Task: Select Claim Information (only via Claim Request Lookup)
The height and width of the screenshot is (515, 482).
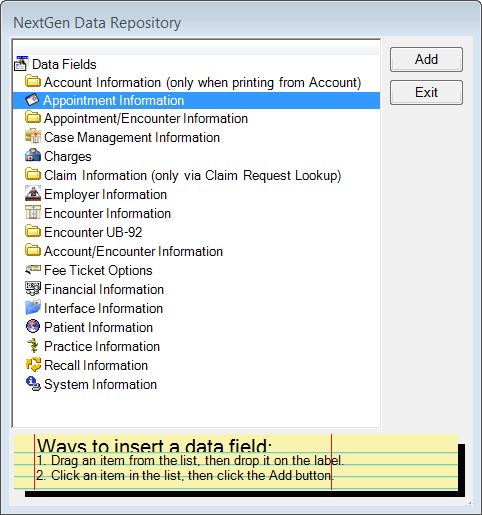Action: pyautogui.click(x=192, y=175)
